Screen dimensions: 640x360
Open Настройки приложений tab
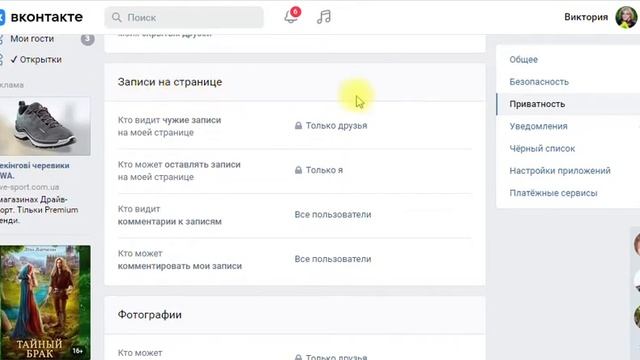point(560,171)
